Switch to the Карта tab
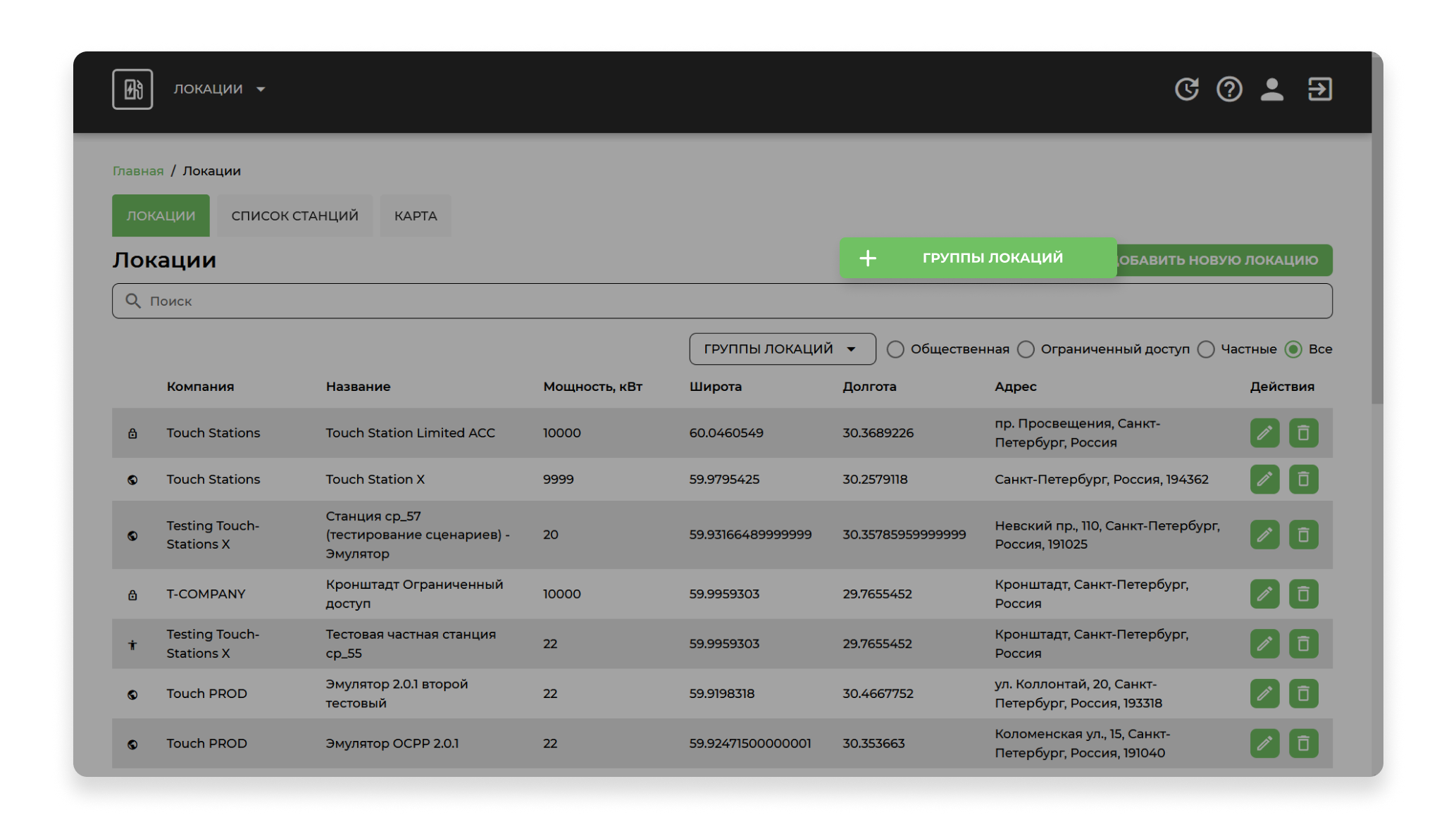 pyautogui.click(x=416, y=216)
